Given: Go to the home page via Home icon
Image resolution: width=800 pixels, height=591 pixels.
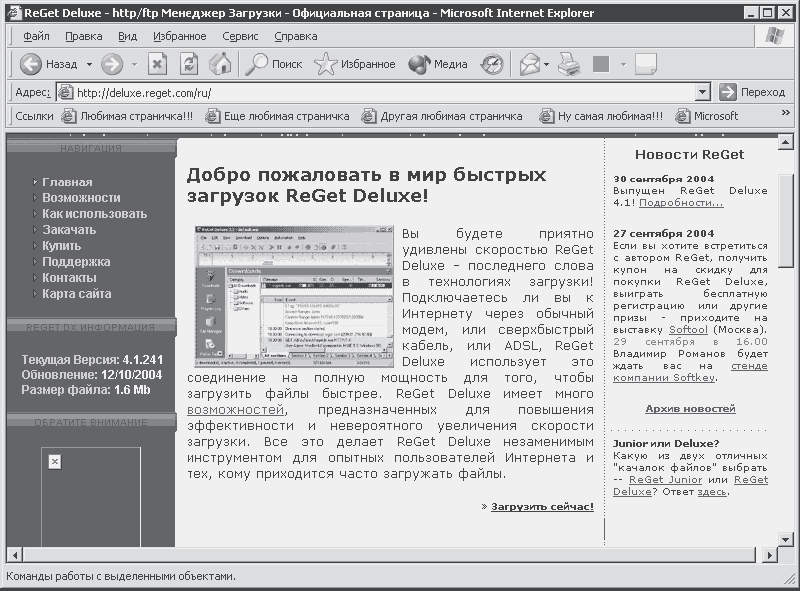Looking at the screenshot, I should 220,64.
